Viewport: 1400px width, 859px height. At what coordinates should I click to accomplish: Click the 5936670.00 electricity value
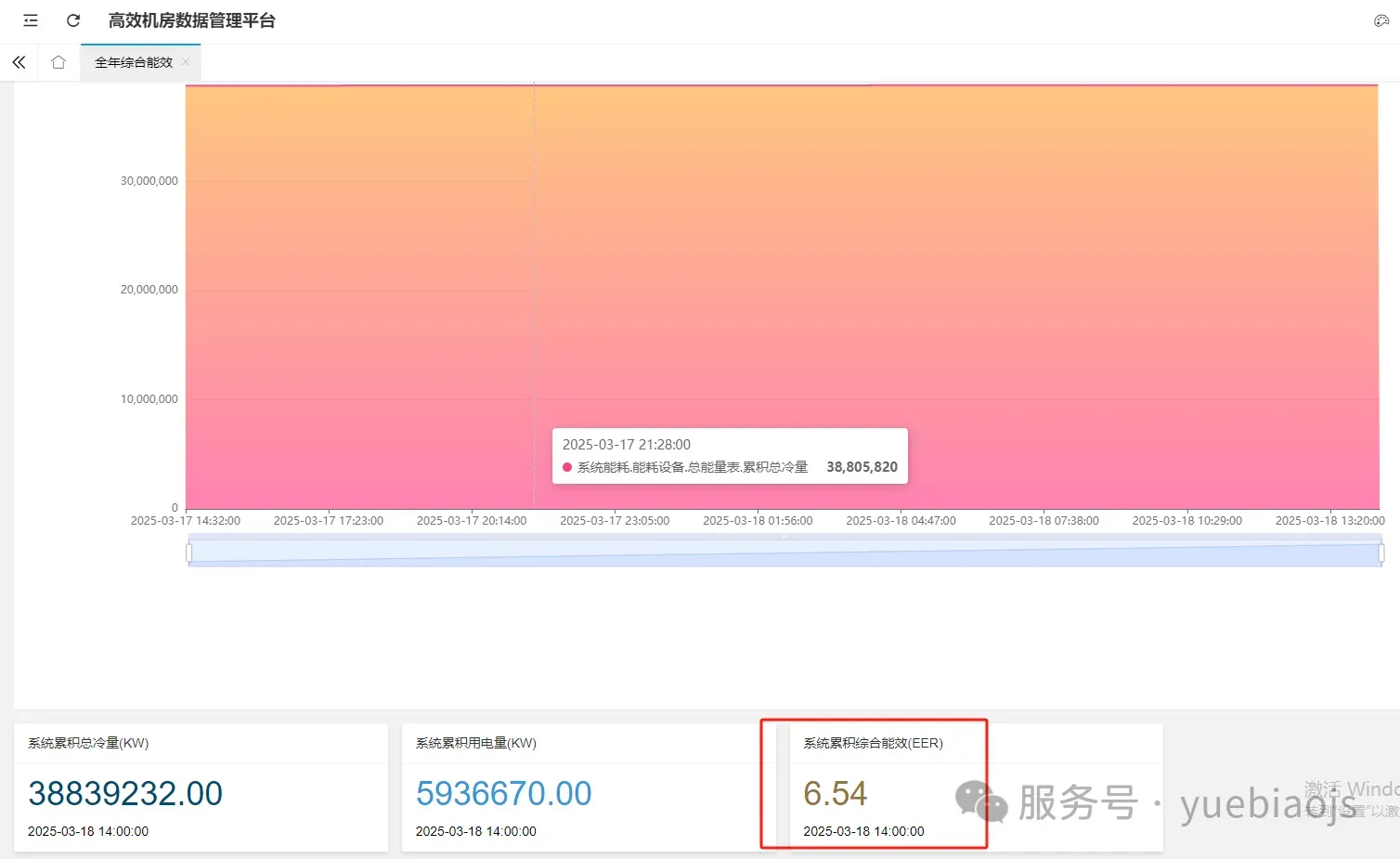click(504, 794)
